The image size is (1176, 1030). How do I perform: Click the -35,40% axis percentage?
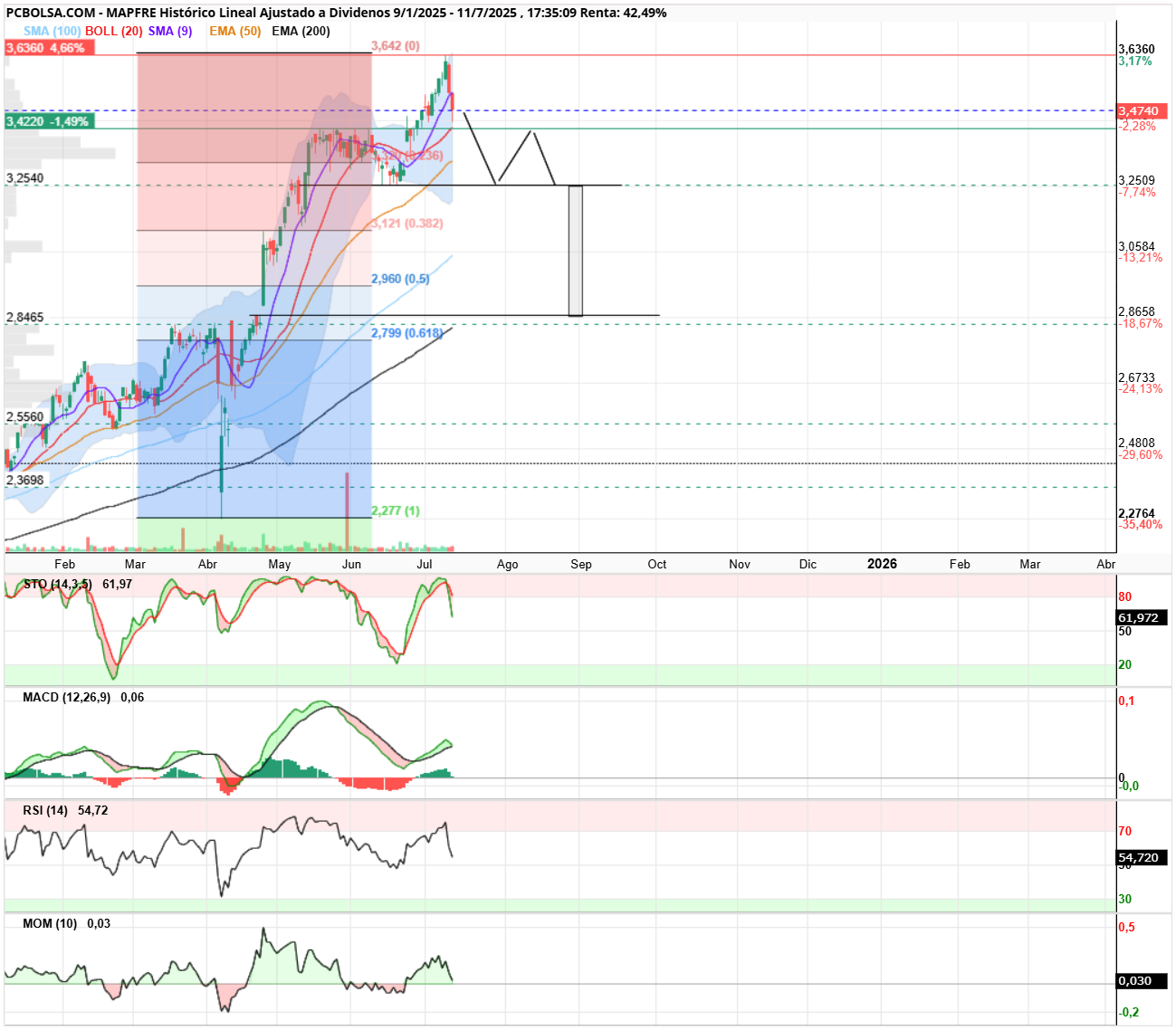click(1141, 525)
